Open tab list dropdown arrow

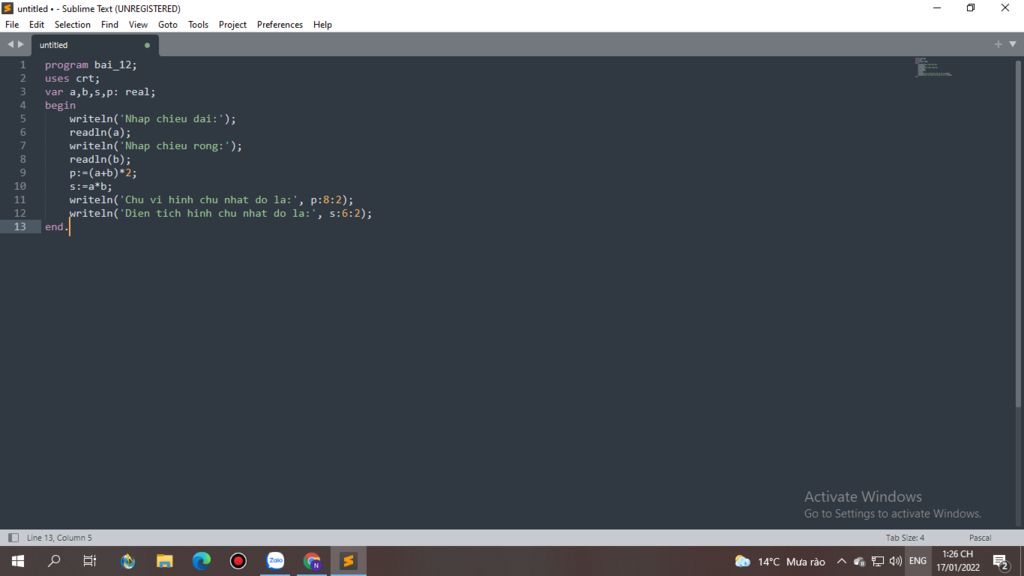click(x=1012, y=44)
